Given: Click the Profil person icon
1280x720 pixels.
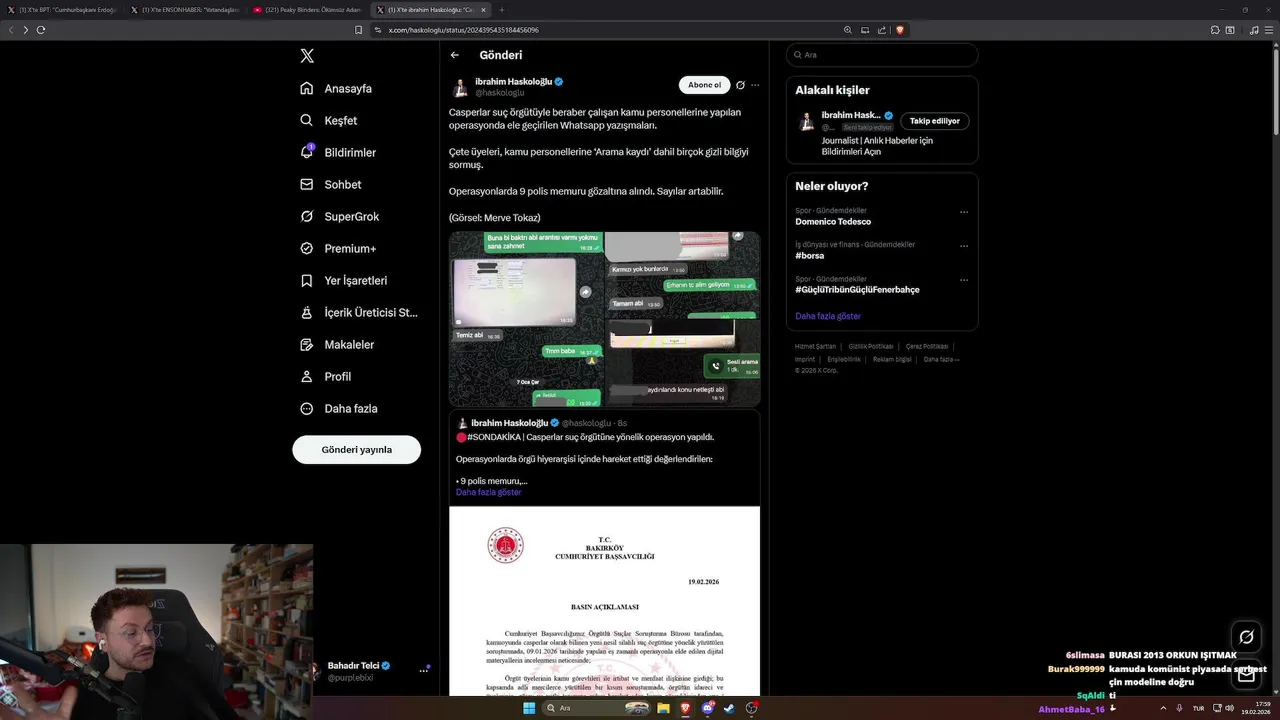Looking at the screenshot, I should coord(307,376).
